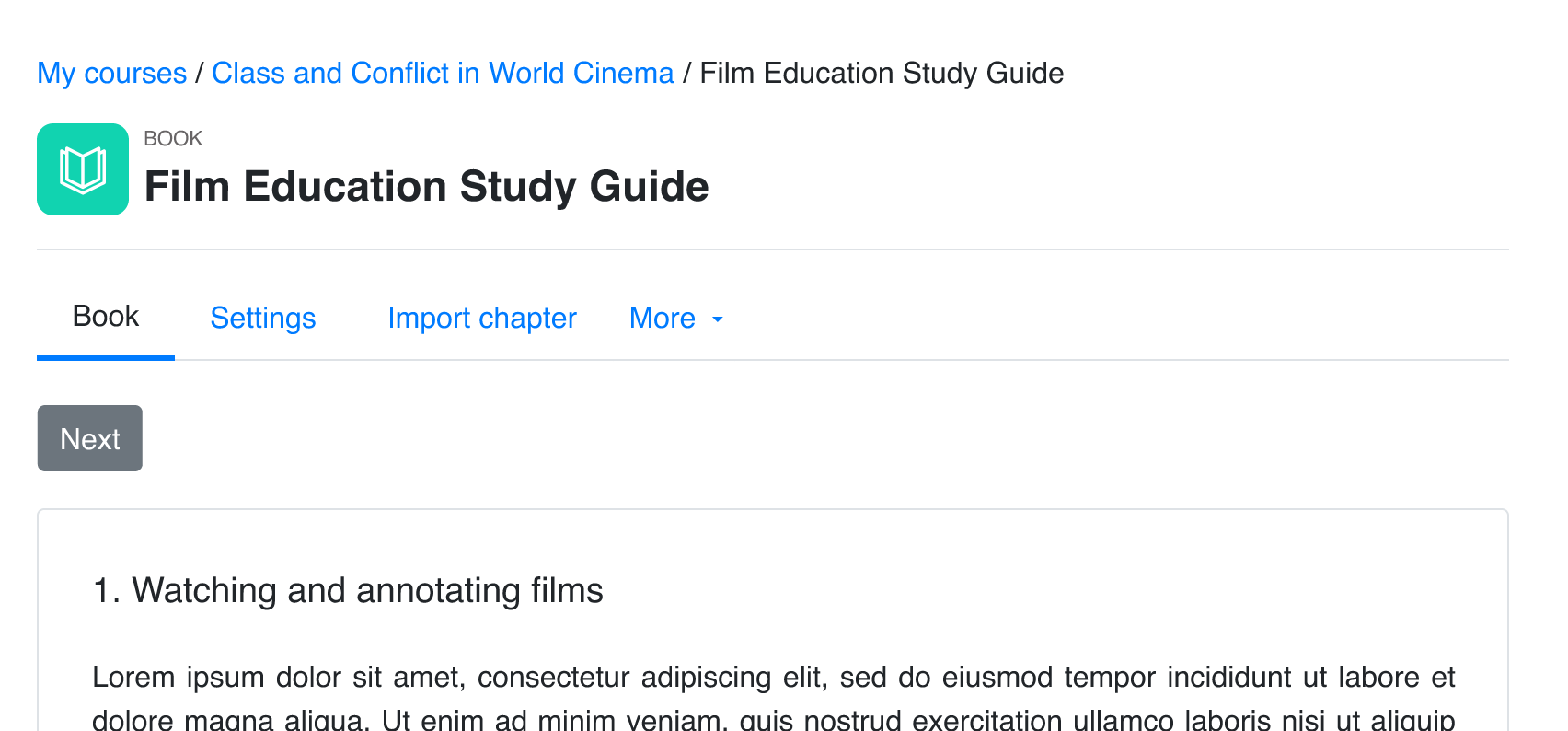Viewport: 1568px width, 731px height.
Task: Click the green Book module icon
Action: coord(83,169)
